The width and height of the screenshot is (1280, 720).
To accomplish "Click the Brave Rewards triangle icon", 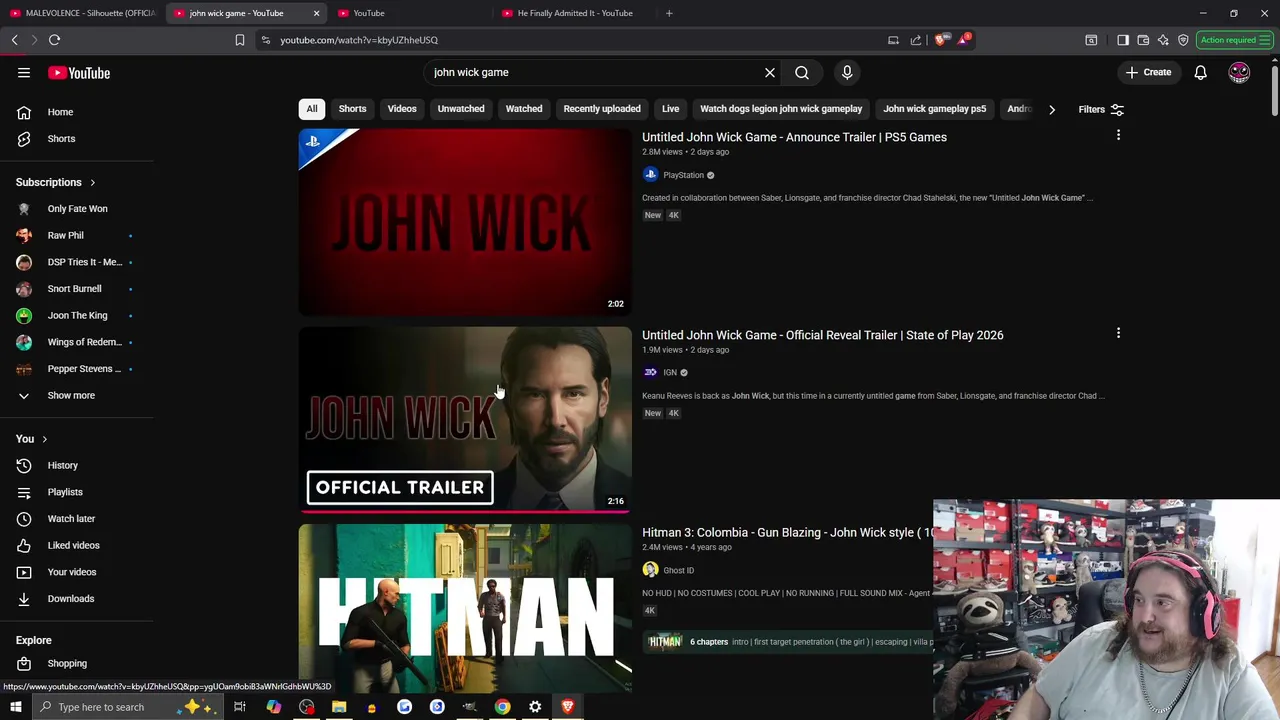I will [x=964, y=40].
